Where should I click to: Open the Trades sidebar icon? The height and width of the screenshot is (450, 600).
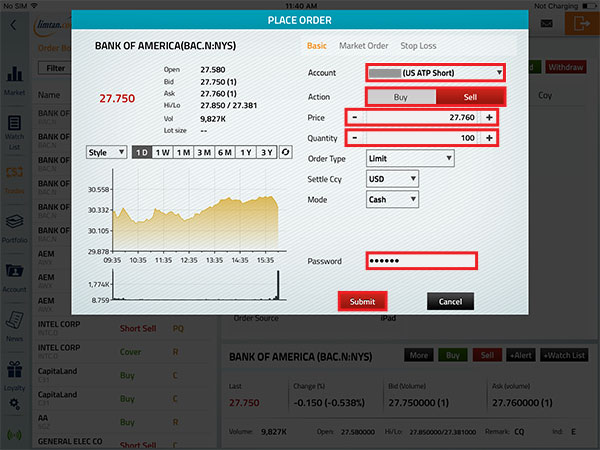pos(15,172)
